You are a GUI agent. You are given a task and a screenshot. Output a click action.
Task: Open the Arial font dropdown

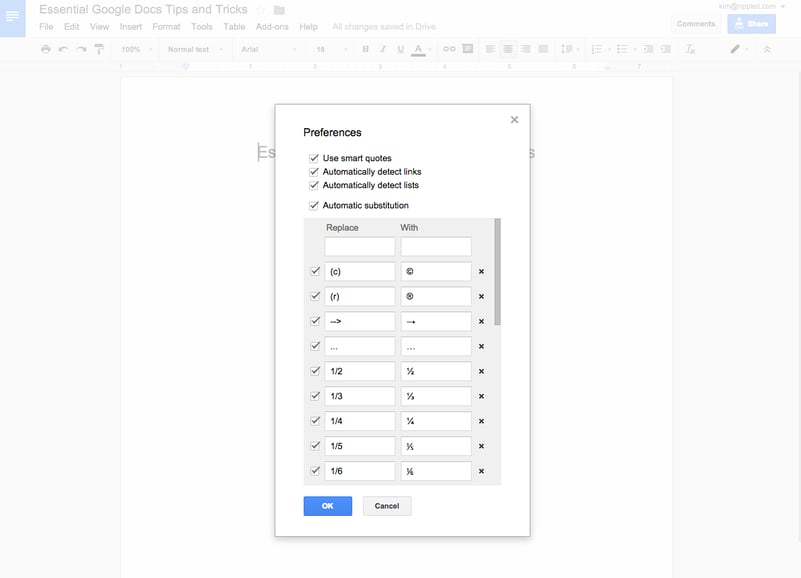click(269, 50)
